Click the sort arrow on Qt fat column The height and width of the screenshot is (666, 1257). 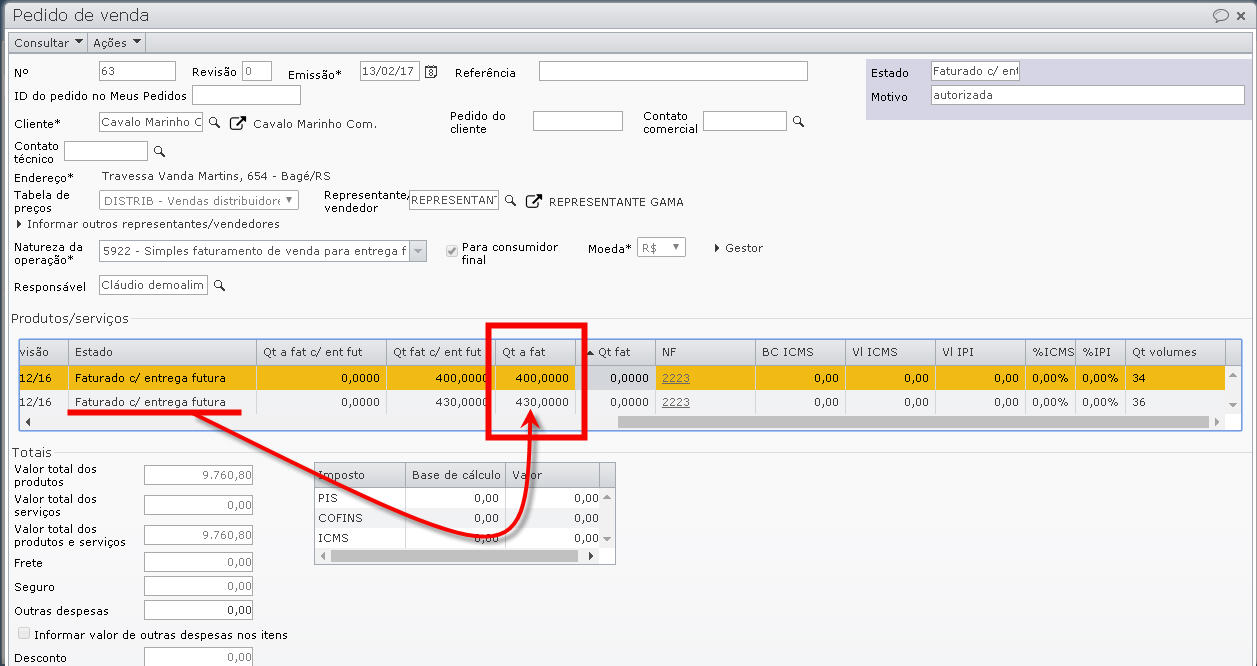[x=590, y=352]
